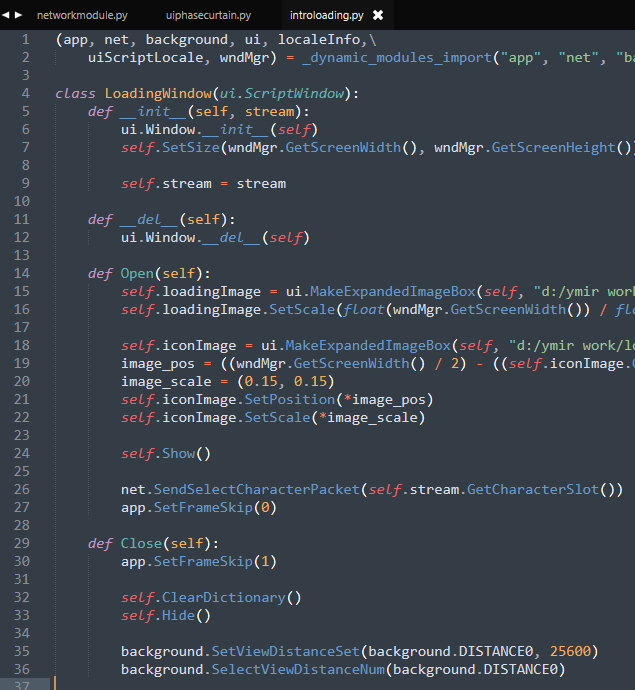Switch to uiphasecurtain.py tab

pyautogui.click(x=209, y=15)
